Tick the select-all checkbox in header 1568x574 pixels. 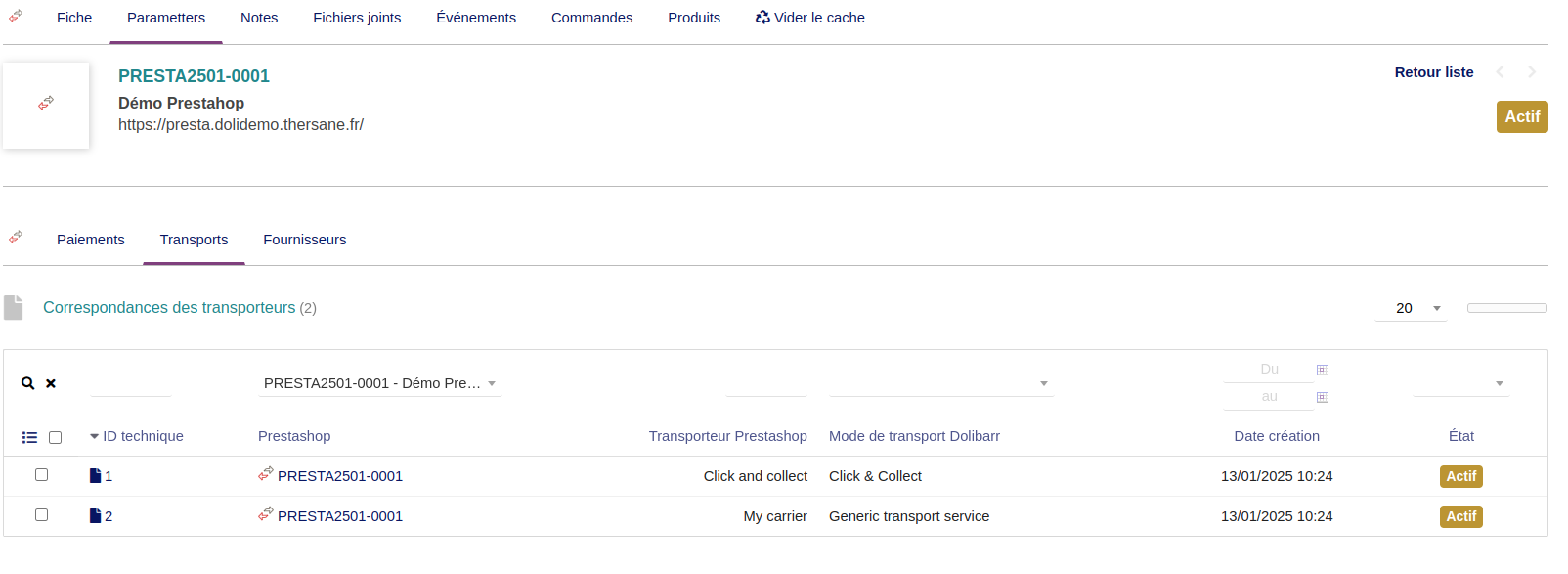pos(56,437)
